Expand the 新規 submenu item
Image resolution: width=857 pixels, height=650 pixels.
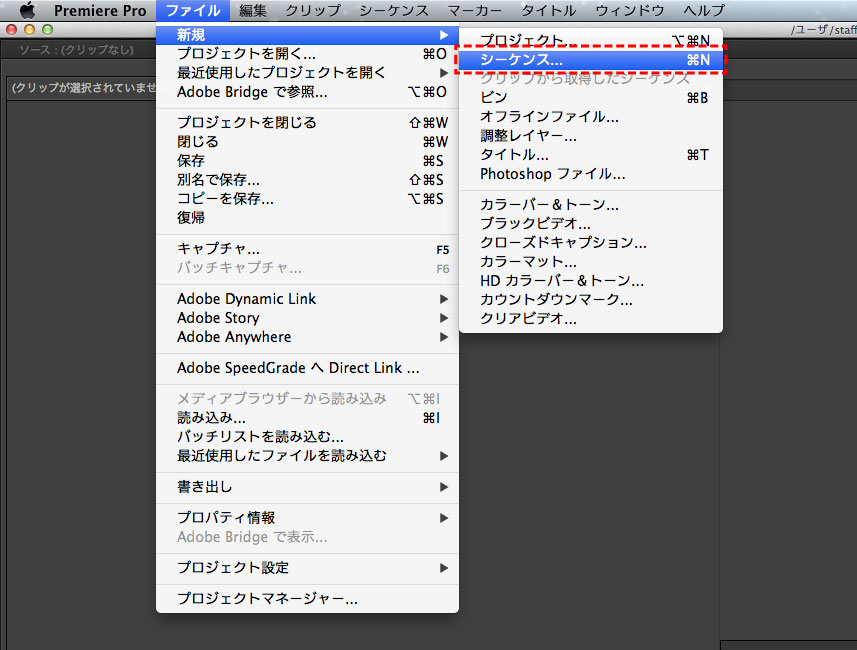(x=307, y=35)
